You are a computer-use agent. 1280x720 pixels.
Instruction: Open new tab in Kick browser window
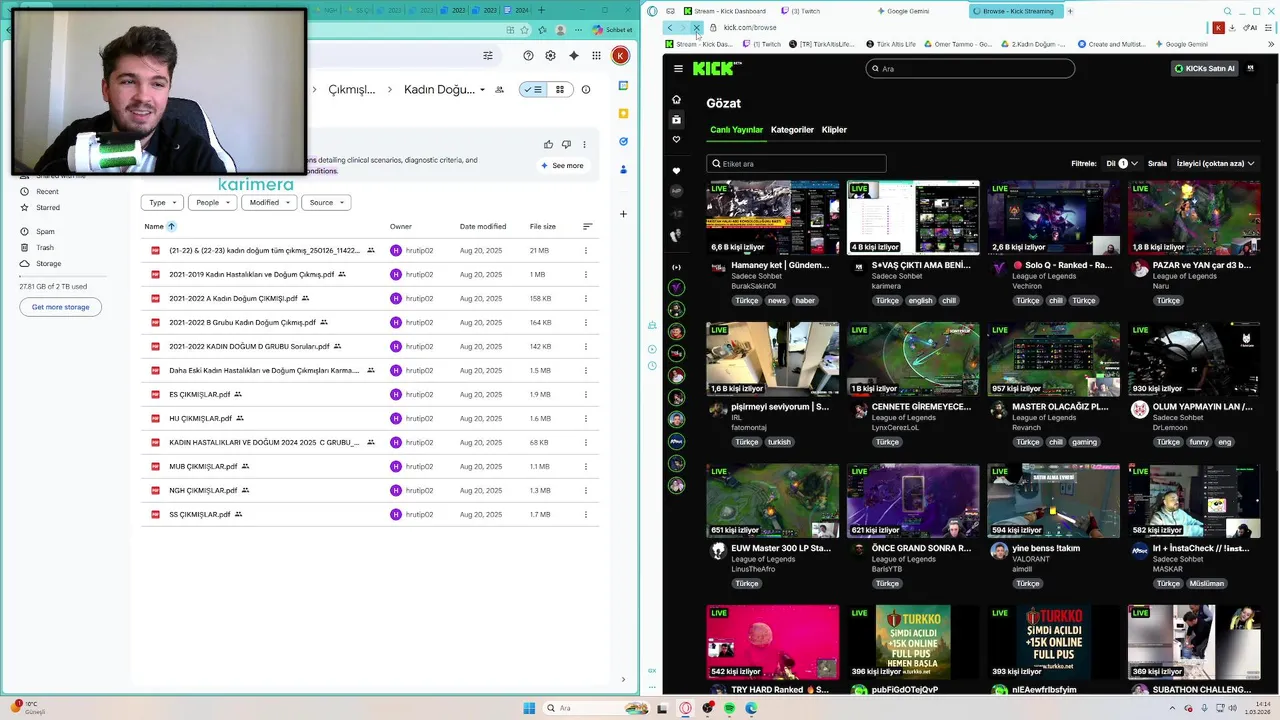(x=1070, y=11)
